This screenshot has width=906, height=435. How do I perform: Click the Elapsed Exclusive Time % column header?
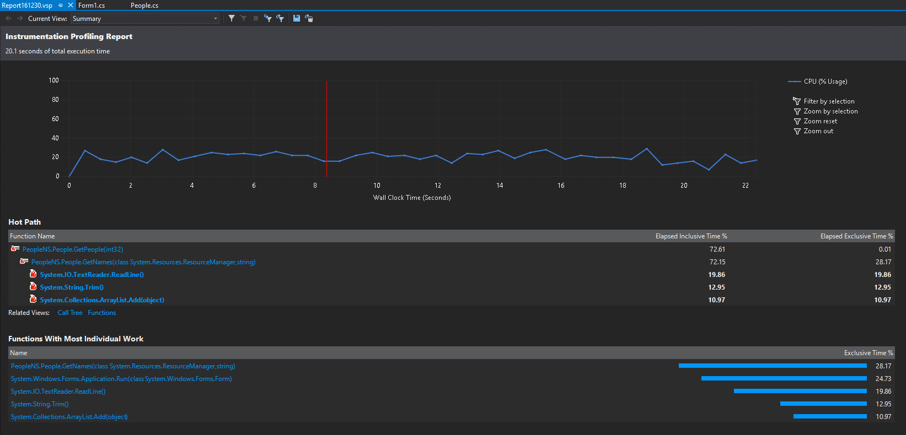[857, 236]
